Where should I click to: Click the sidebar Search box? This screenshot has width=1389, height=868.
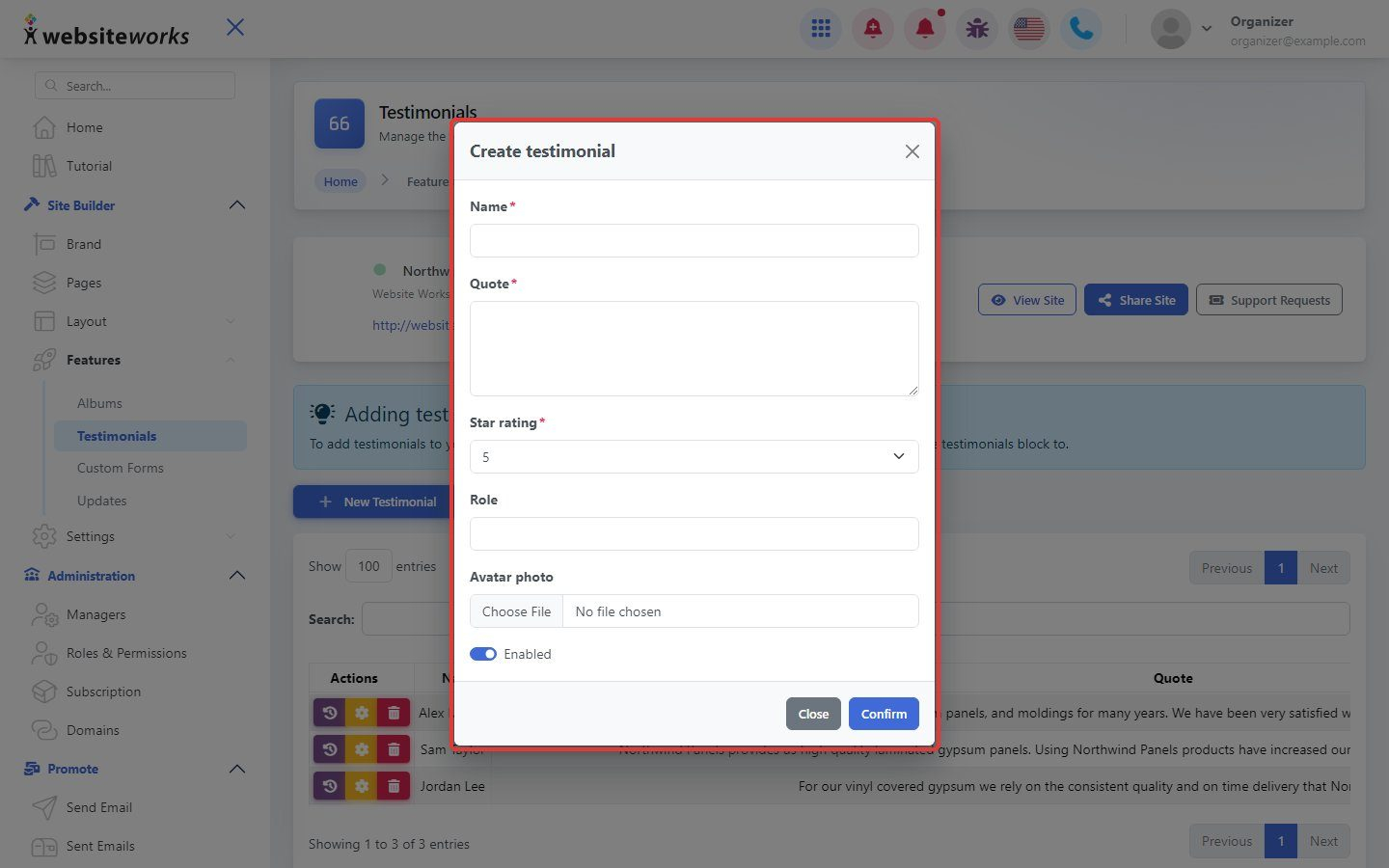(135, 85)
